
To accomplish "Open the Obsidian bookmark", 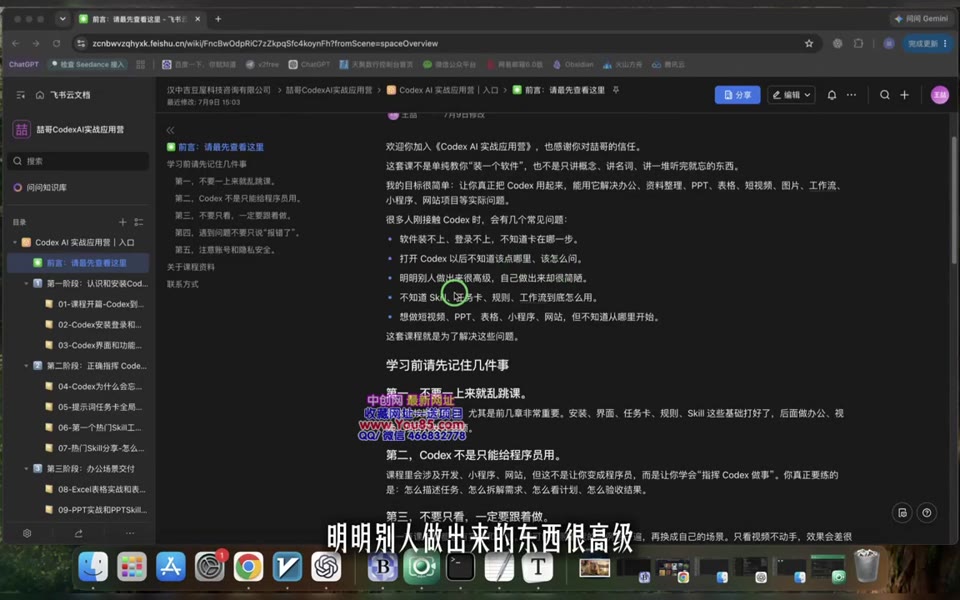I will point(573,64).
